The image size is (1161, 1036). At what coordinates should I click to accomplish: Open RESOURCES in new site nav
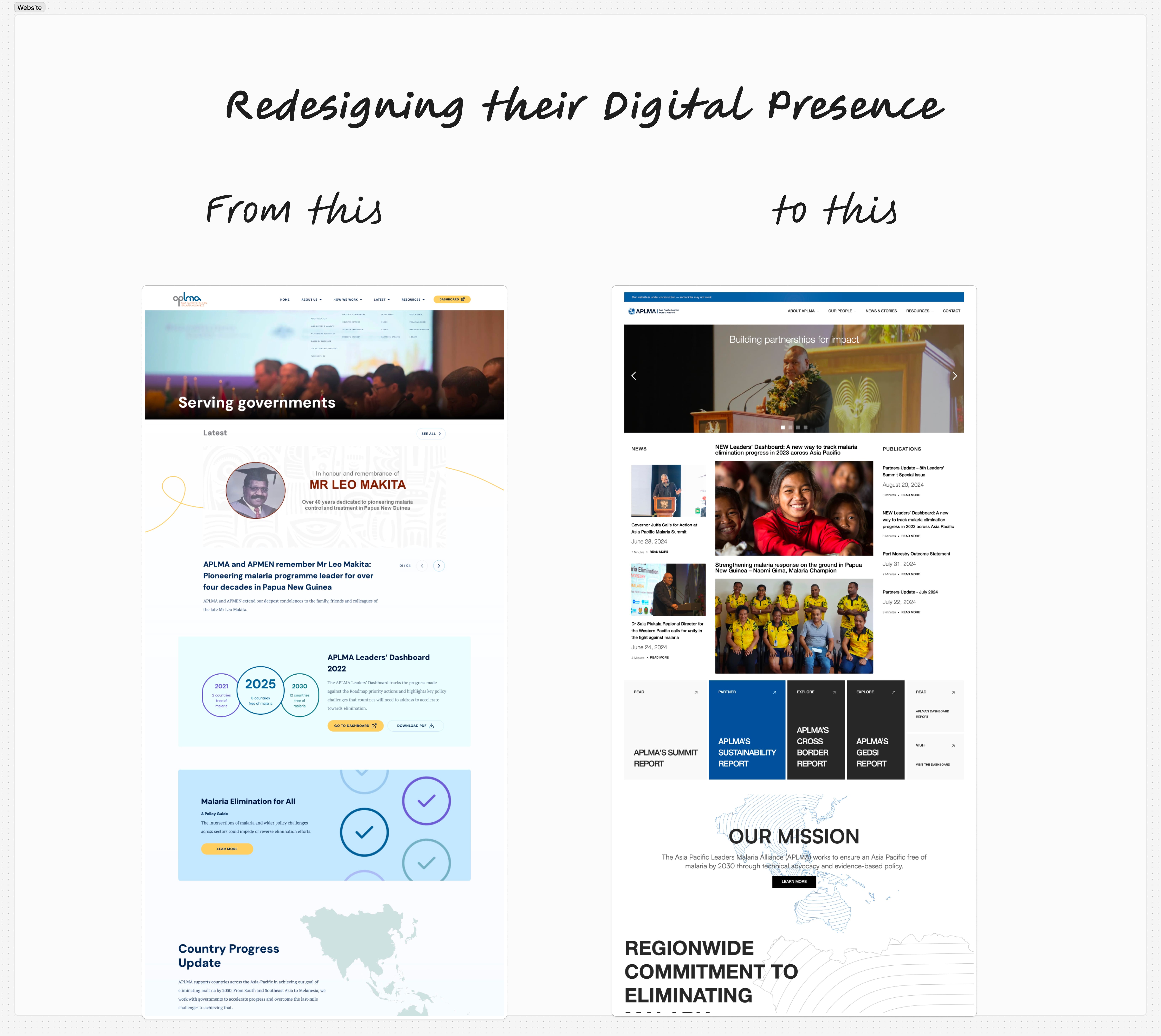coord(917,311)
